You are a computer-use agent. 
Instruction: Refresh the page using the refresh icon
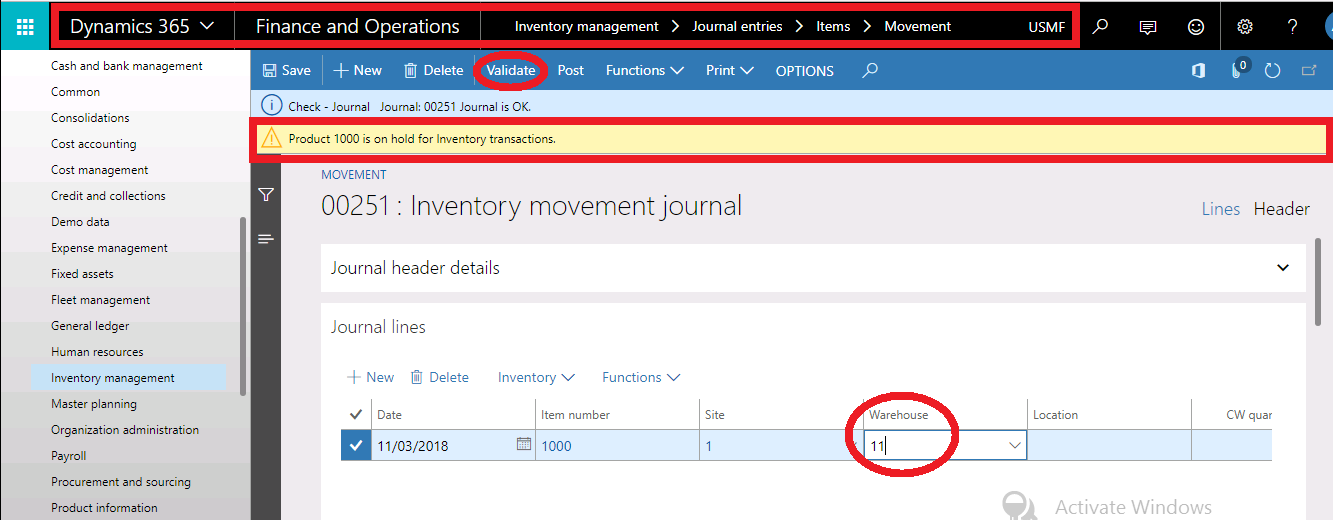(1272, 70)
